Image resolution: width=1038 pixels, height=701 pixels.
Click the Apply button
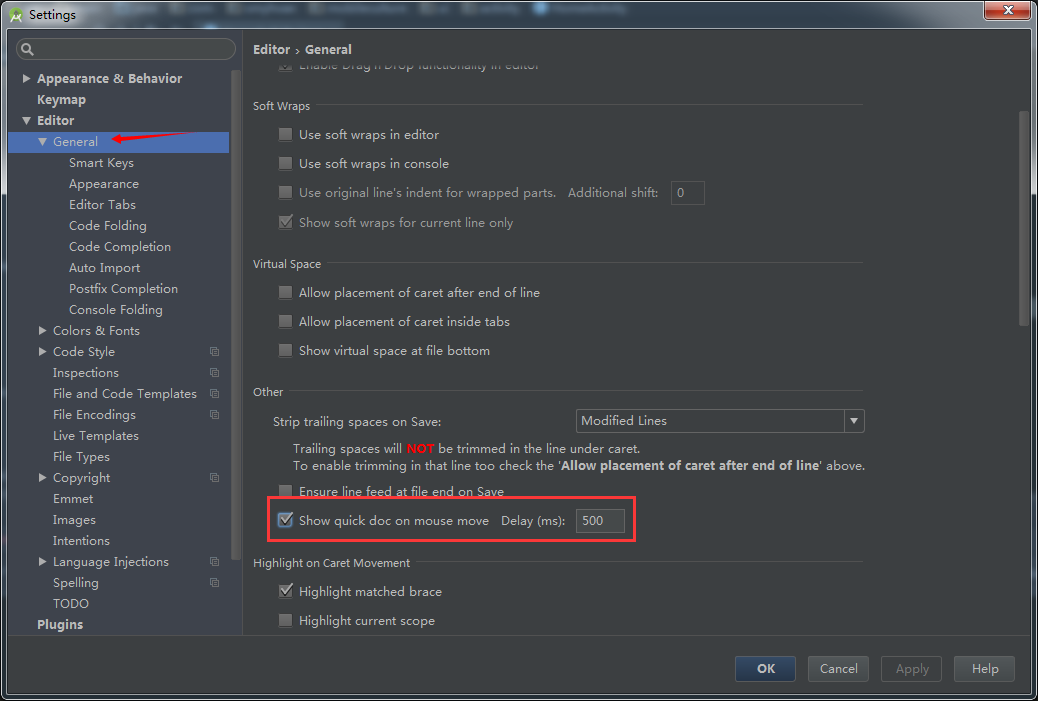pyautogui.click(x=912, y=669)
